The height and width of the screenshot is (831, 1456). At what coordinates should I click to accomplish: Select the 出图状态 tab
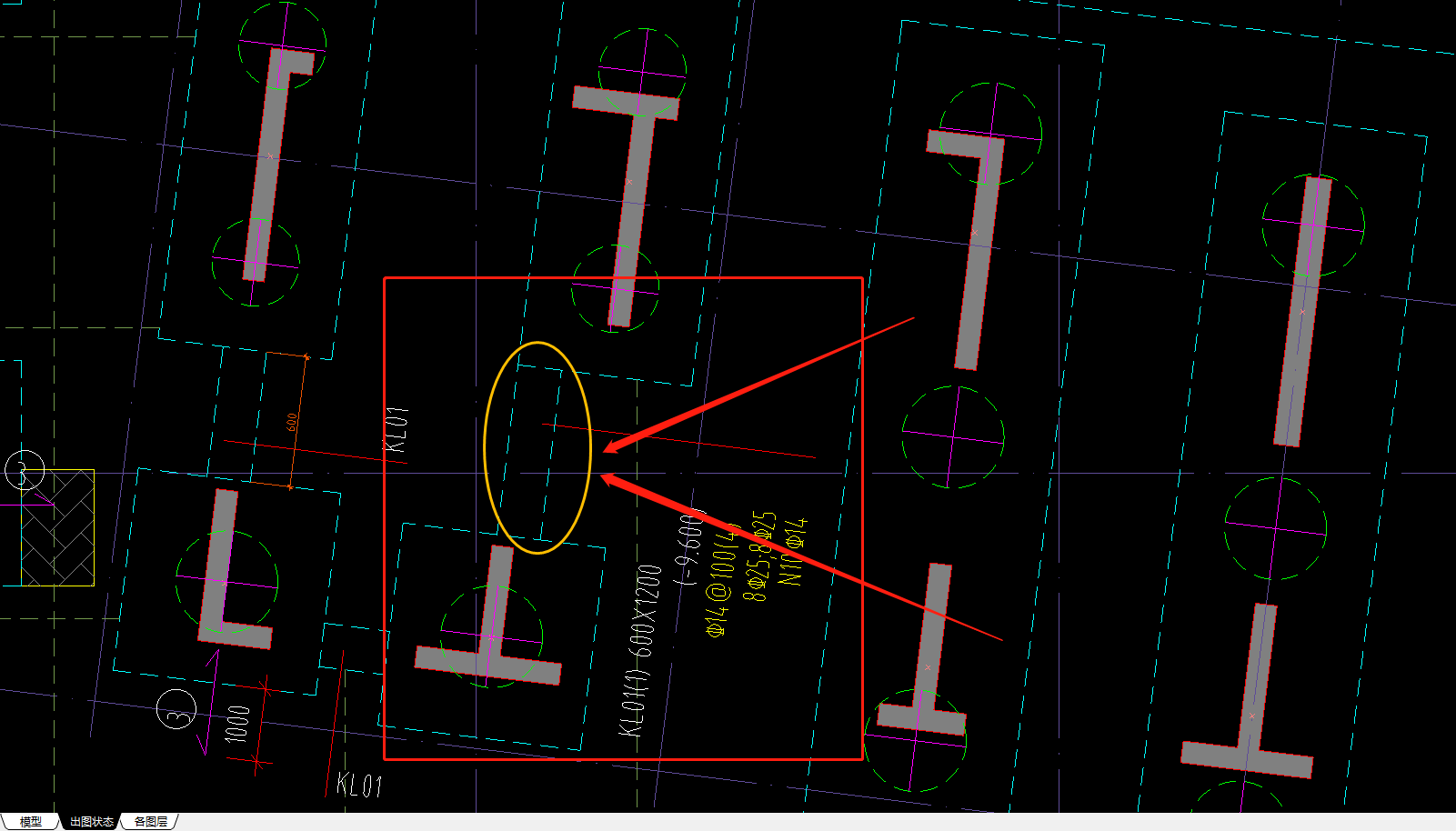[92, 822]
